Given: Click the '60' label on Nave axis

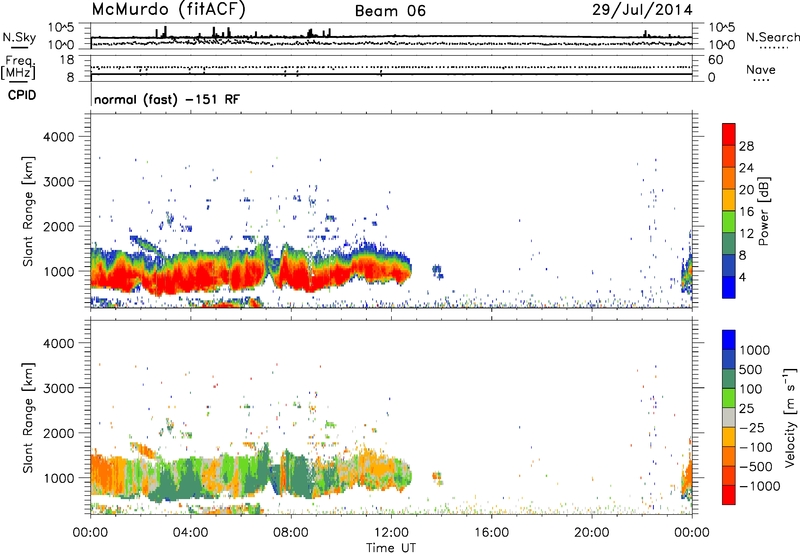Looking at the screenshot, I should 715,60.
